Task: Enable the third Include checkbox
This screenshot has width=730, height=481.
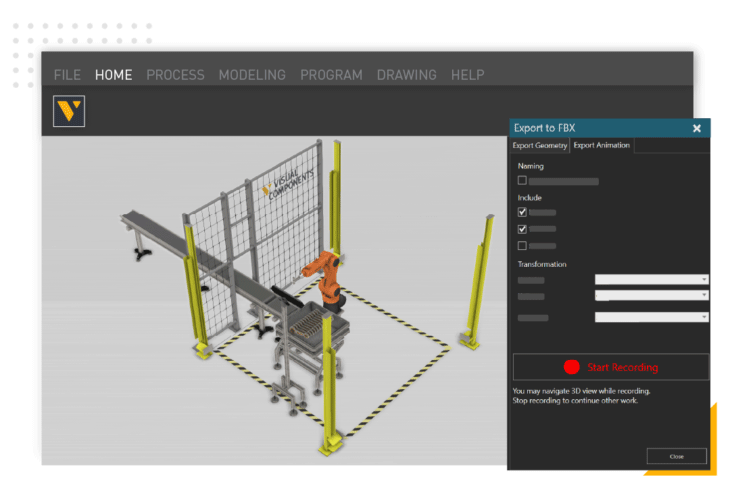Action: pyautogui.click(x=522, y=245)
